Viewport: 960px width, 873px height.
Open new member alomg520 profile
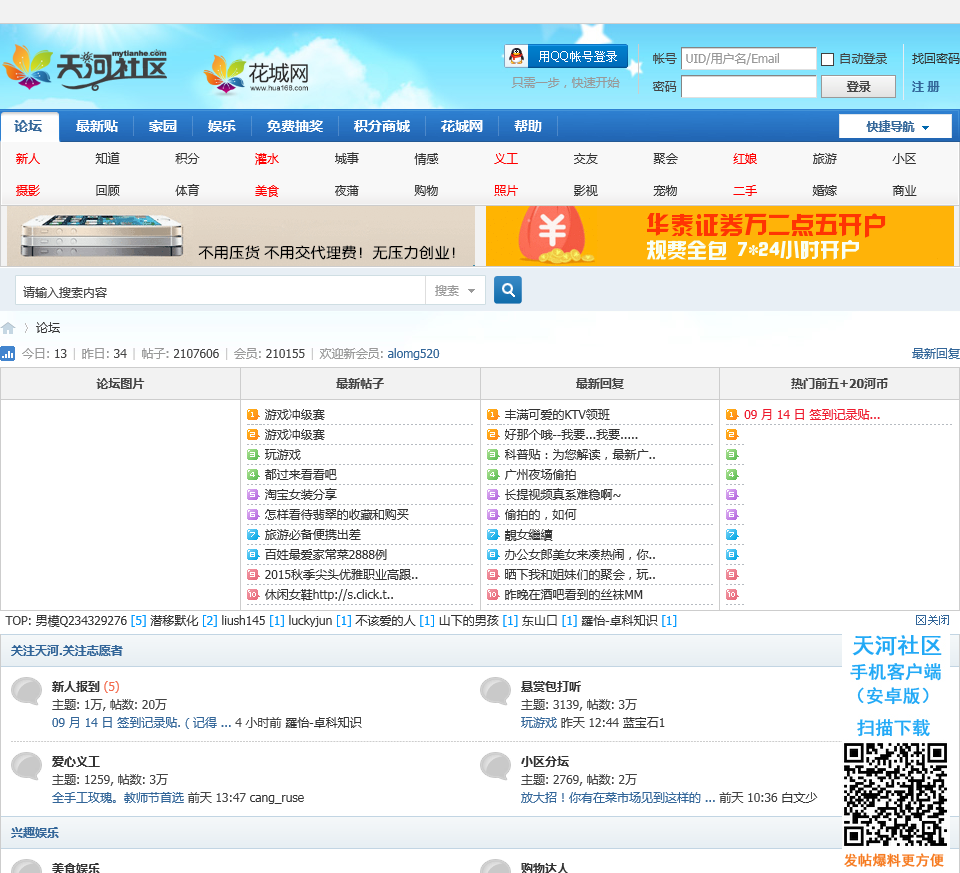pyautogui.click(x=413, y=353)
